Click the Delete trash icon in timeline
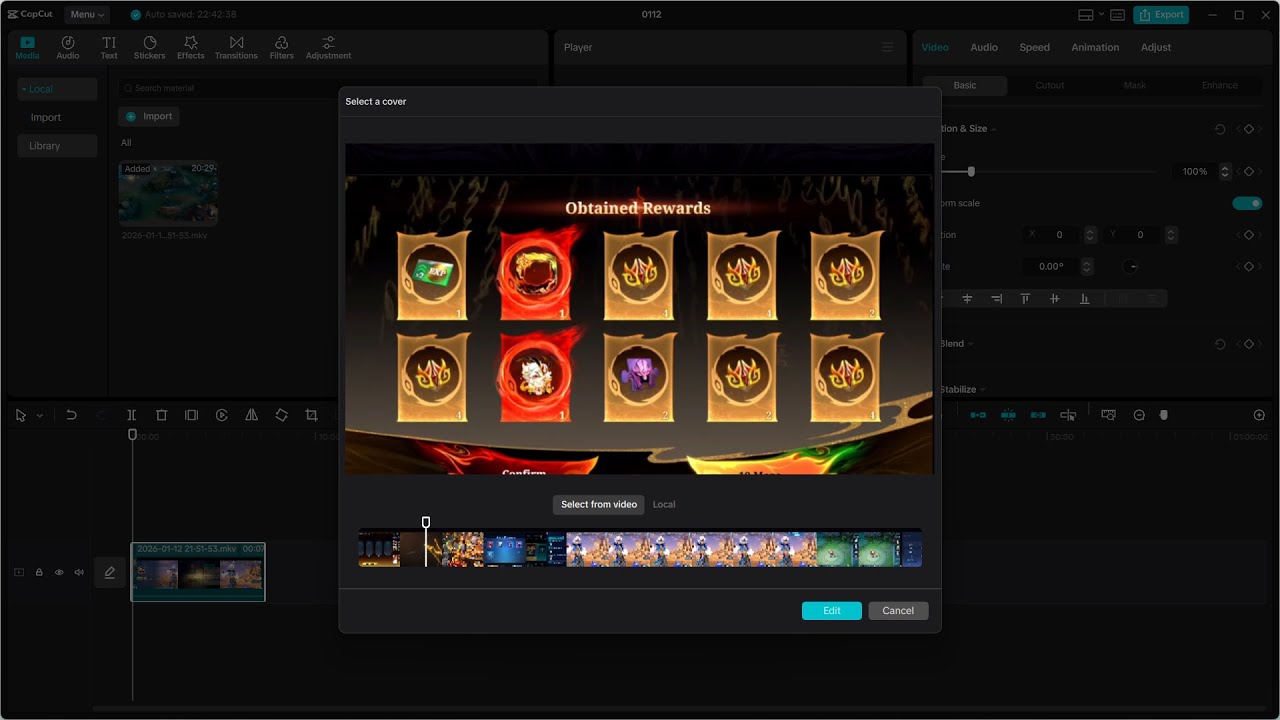The height and width of the screenshot is (720, 1280). 161,415
